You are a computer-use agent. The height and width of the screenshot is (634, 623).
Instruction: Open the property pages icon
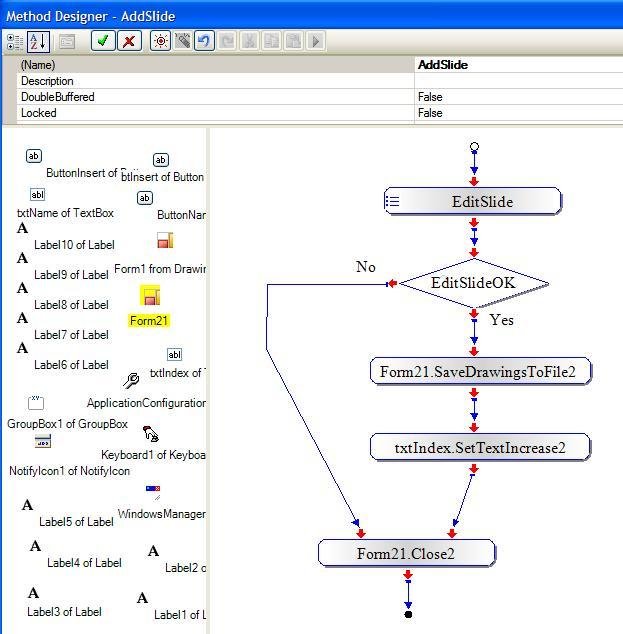coord(67,42)
